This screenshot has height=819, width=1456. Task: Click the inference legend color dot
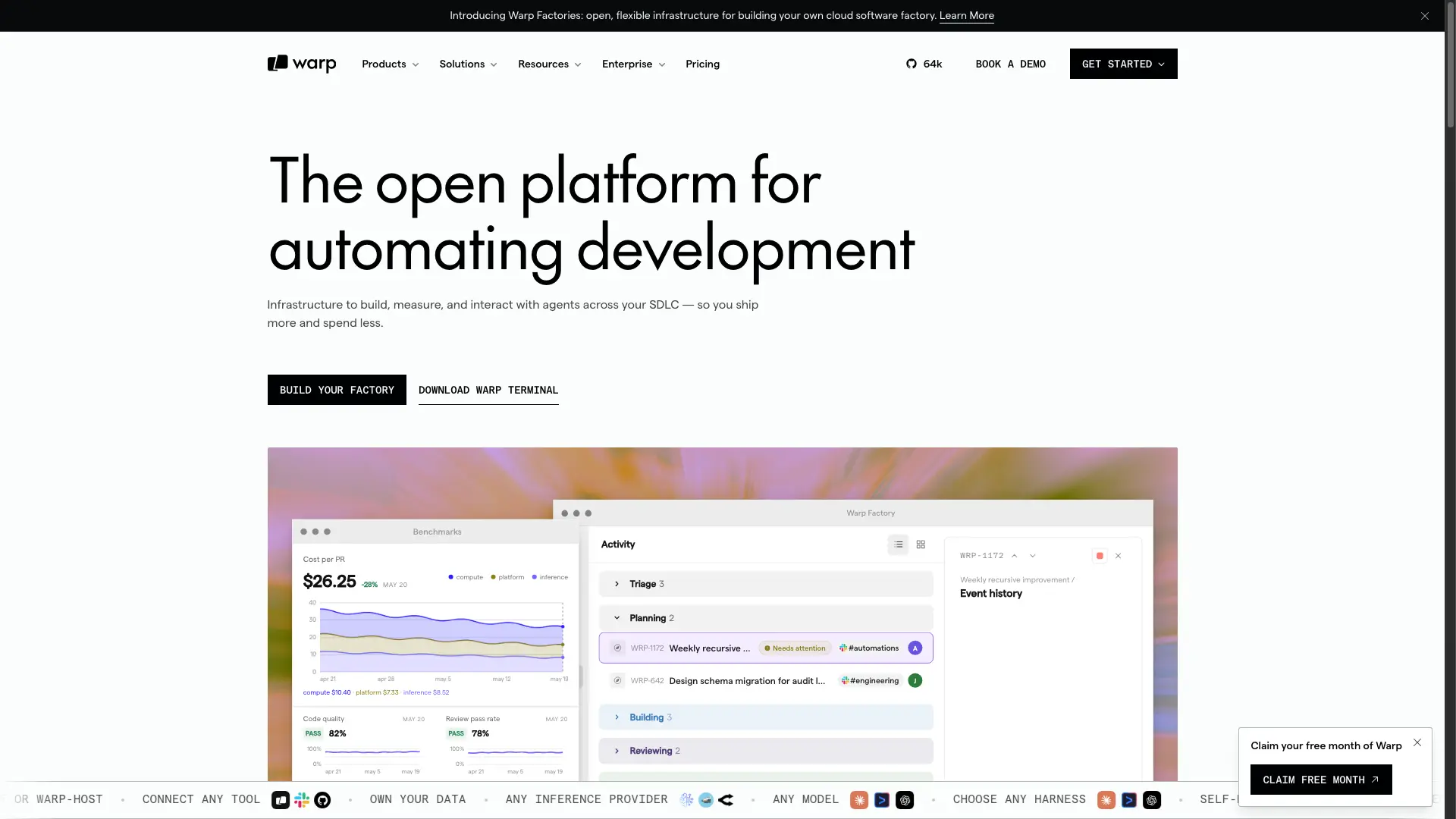pyautogui.click(x=534, y=577)
